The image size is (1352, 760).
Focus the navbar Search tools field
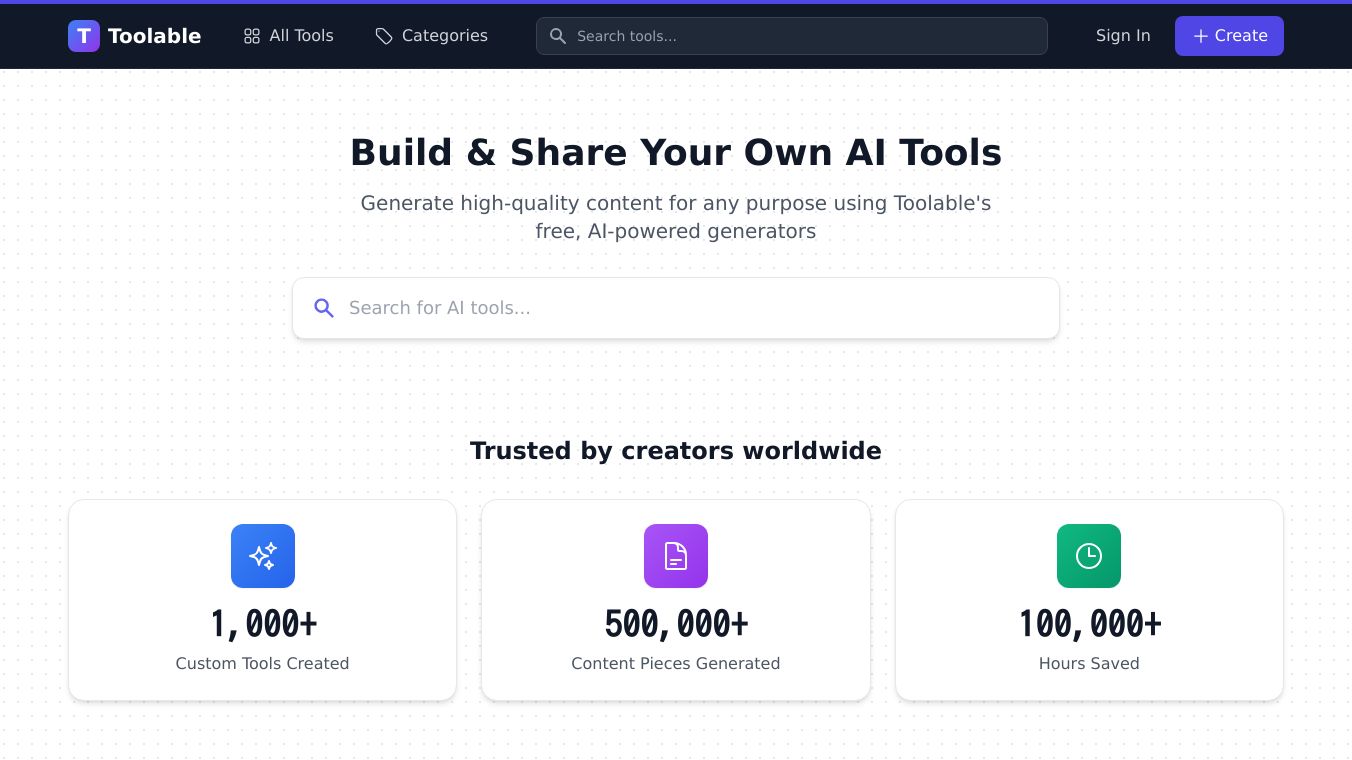tap(792, 36)
